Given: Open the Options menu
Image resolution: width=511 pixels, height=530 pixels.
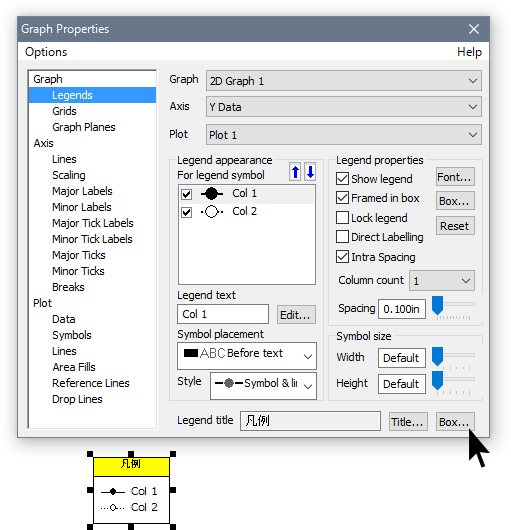Looking at the screenshot, I should coord(46,52).
